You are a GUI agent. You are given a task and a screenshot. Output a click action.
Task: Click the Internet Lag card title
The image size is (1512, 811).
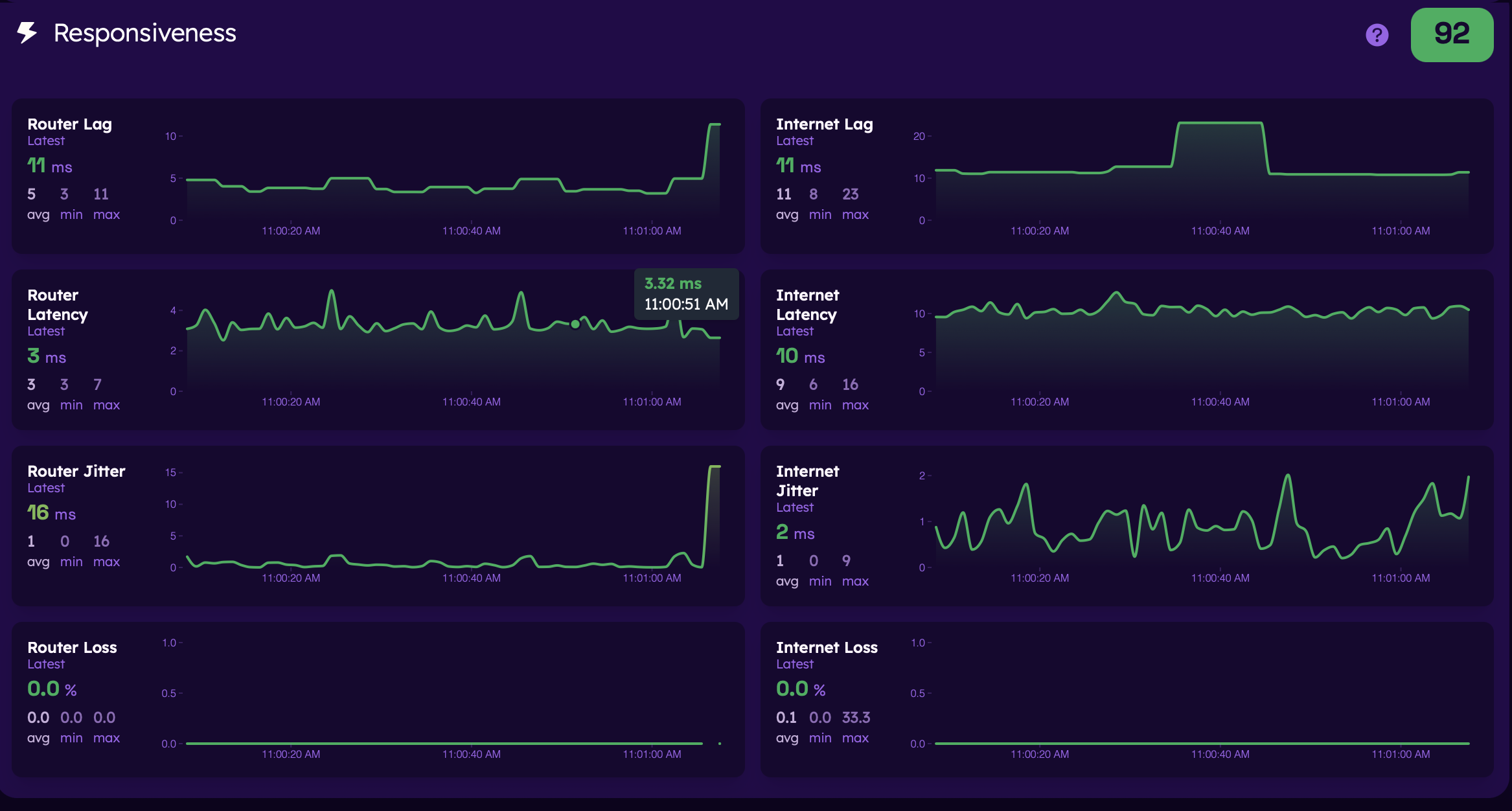click(x=824, y=124)
